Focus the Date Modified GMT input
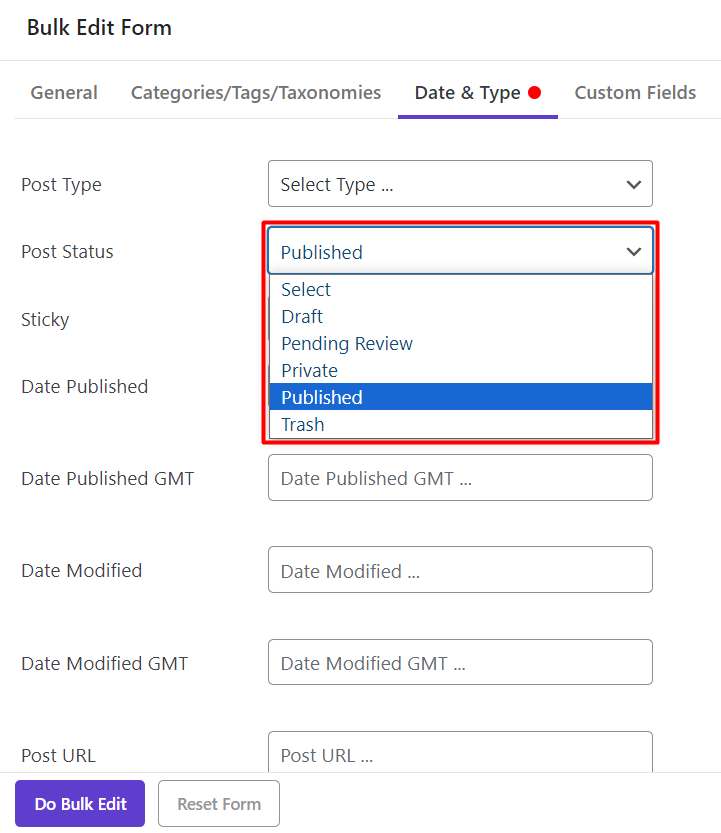This screenshot has height=833, width=721. (x=460, y=662)
